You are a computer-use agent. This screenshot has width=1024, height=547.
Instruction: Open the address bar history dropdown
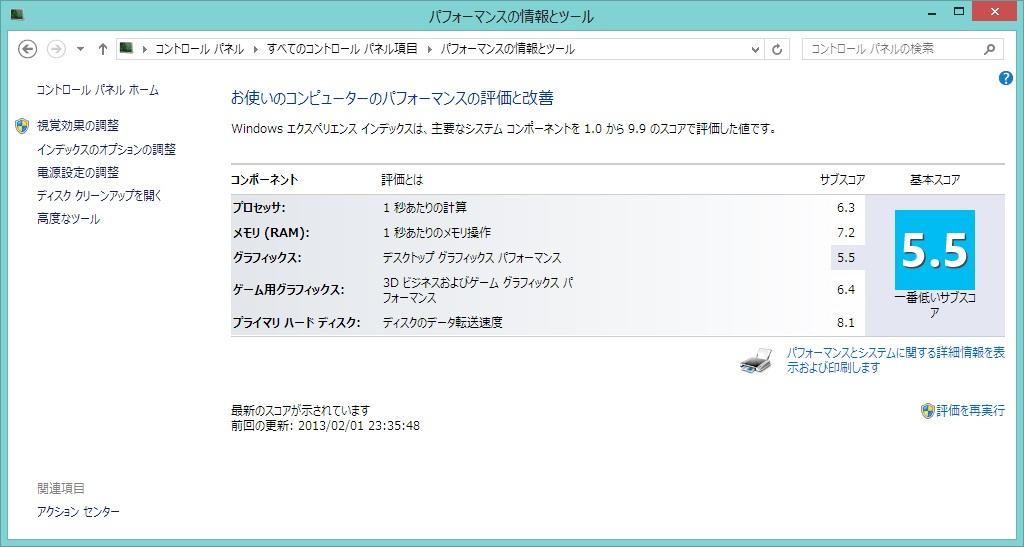coord(755,49)
